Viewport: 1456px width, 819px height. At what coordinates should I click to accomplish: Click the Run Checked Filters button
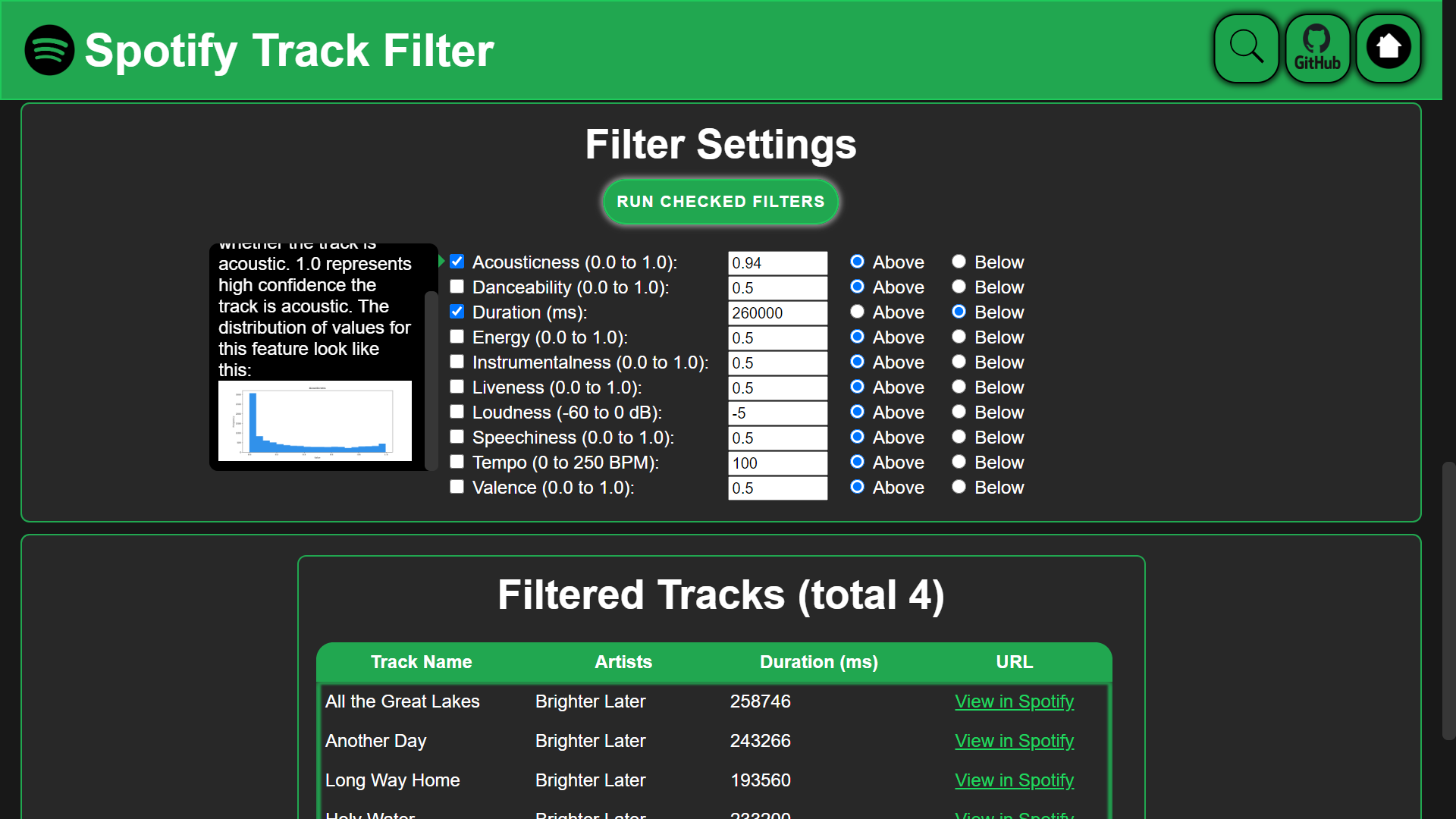(720, 202)
